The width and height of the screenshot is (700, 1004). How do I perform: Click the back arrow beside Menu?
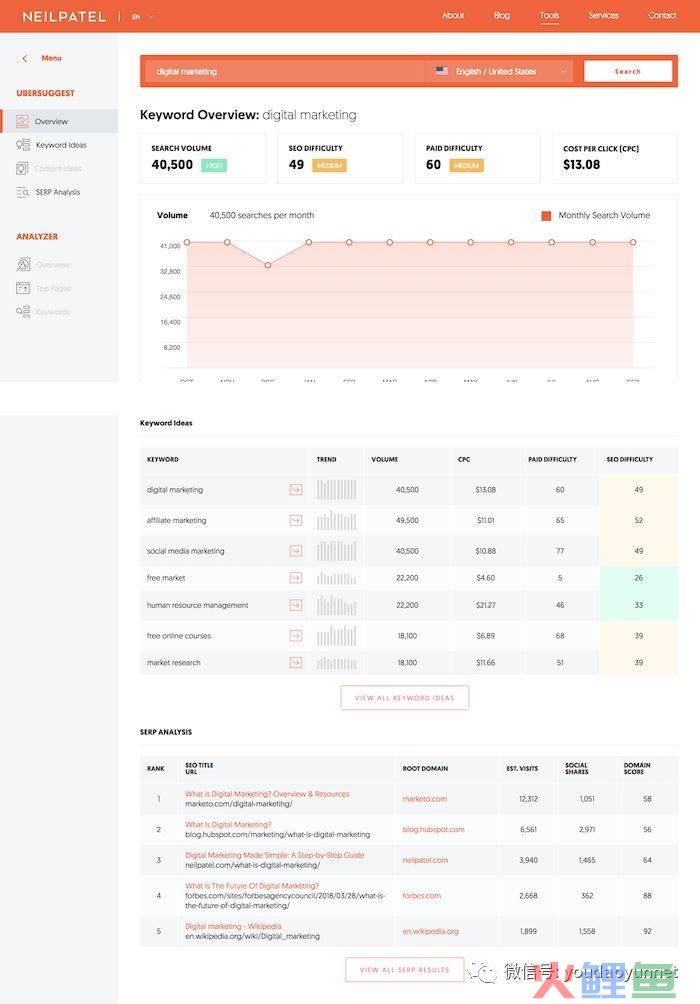[25, 58]
